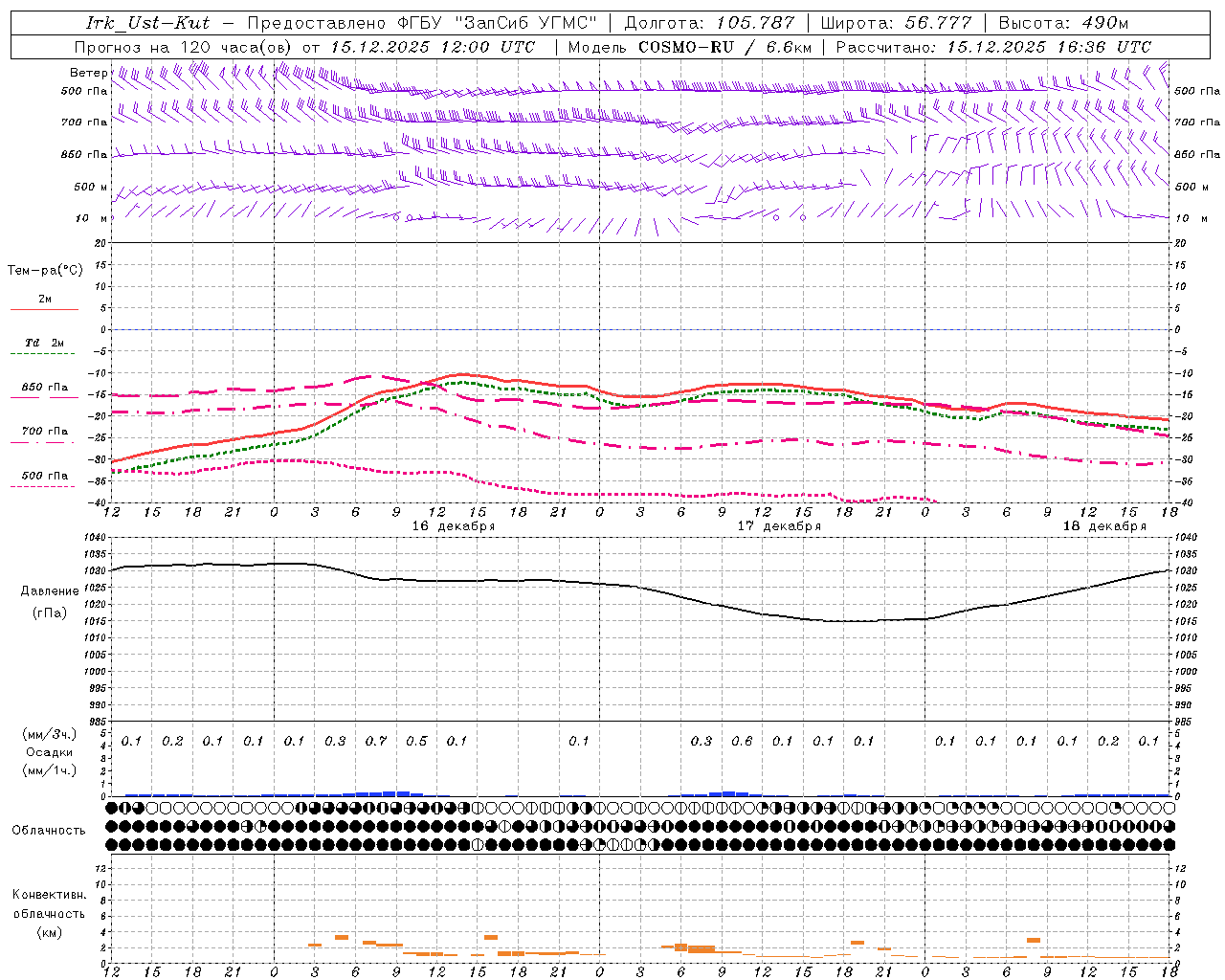
Task: Click the 0.7 precipitation value
Action: (376, 742)
